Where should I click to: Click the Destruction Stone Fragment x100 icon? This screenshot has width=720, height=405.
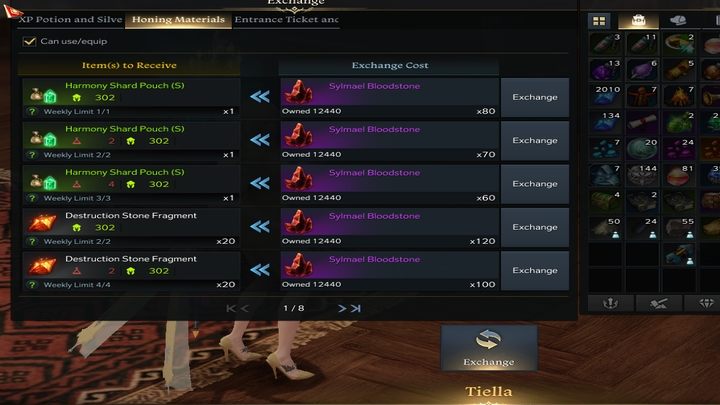tap(42, 266)
